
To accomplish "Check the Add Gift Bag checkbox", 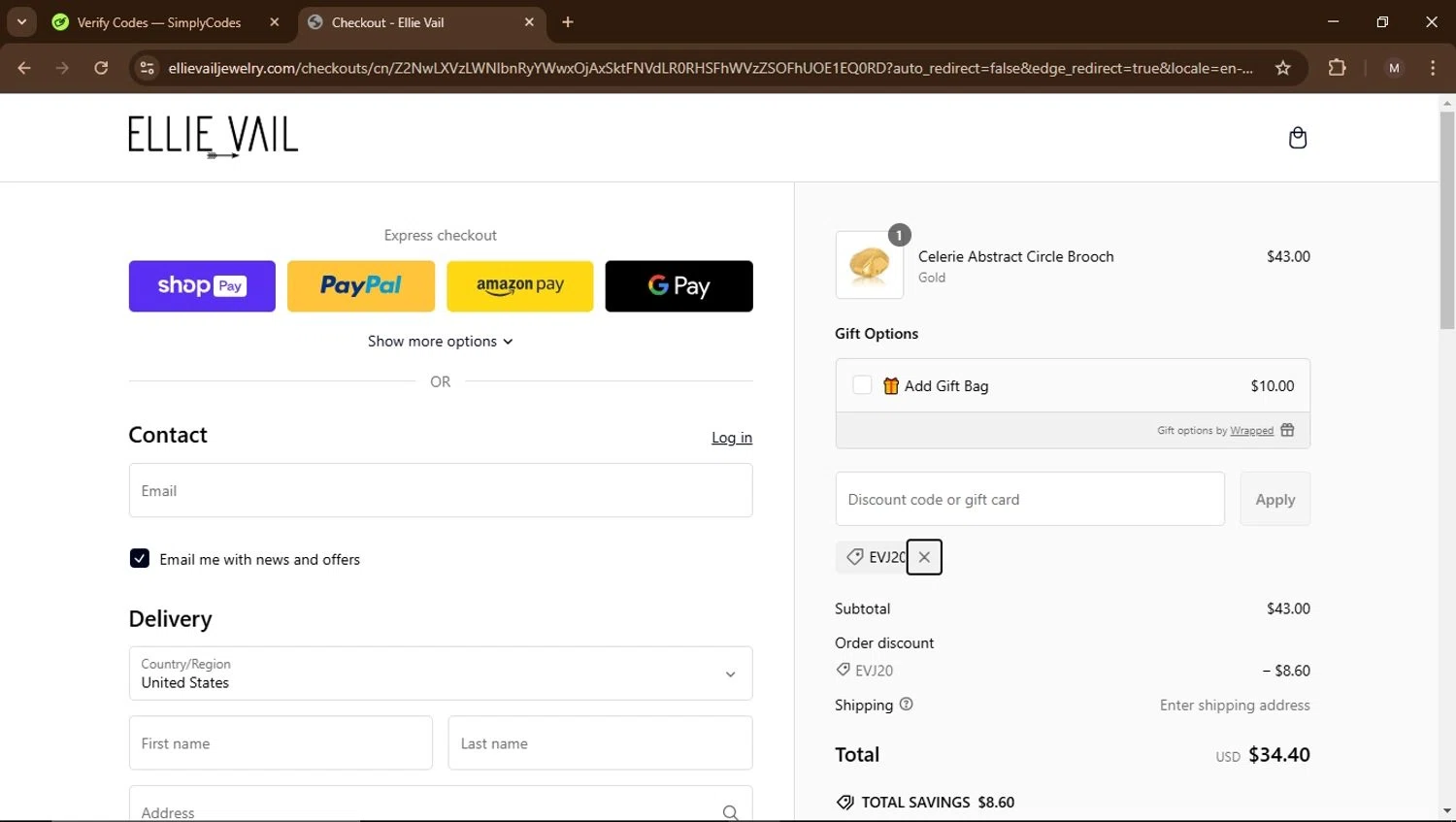I will pyautogui.click(x=862, y=385).
